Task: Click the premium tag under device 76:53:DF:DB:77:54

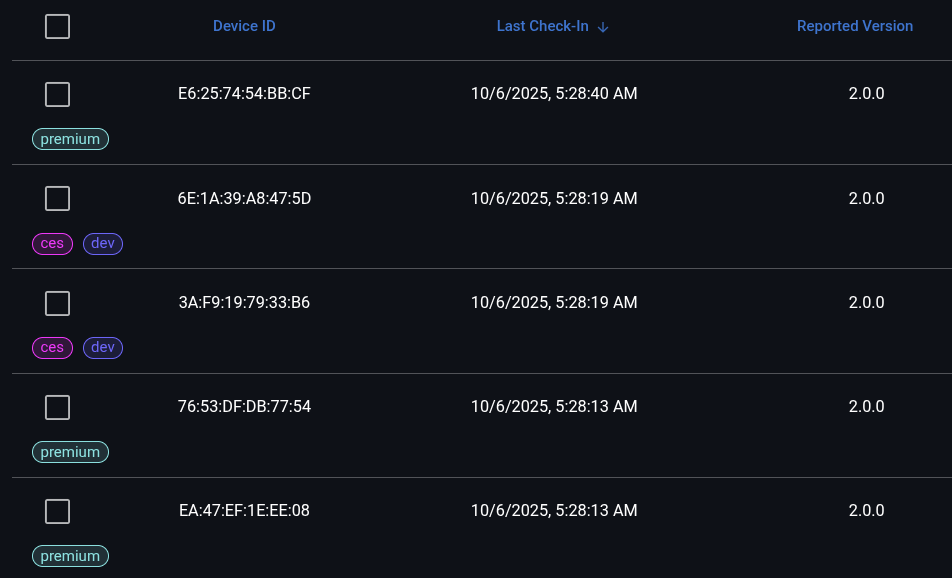Action: 70,452
